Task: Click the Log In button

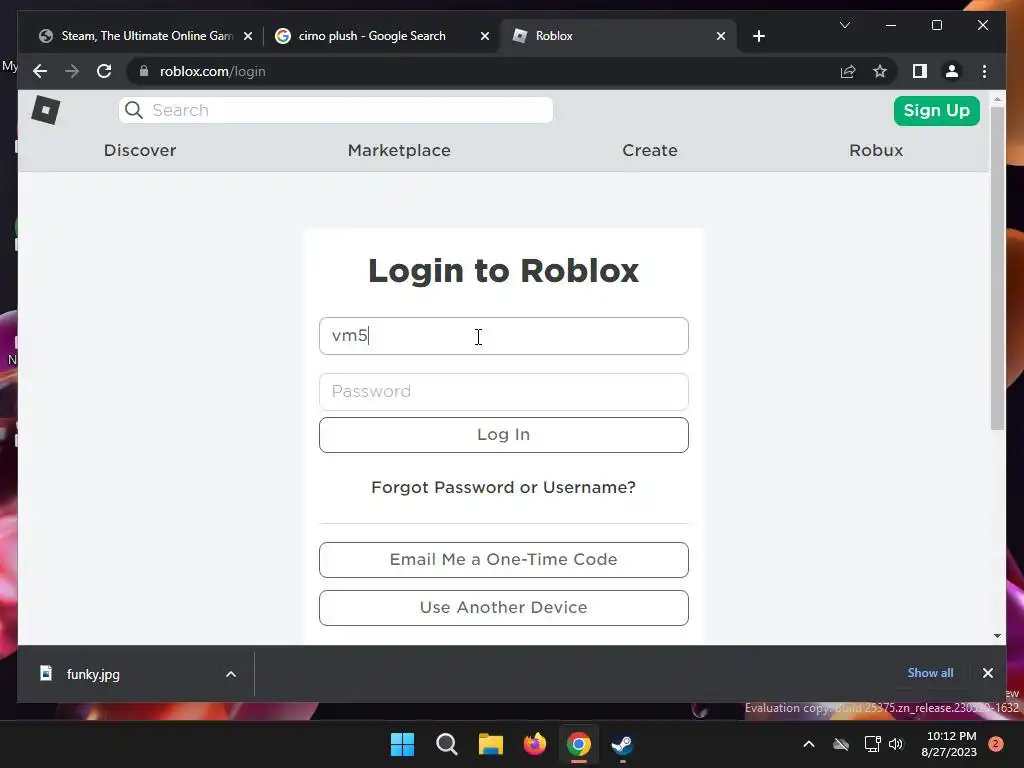Action: point(504,435)
